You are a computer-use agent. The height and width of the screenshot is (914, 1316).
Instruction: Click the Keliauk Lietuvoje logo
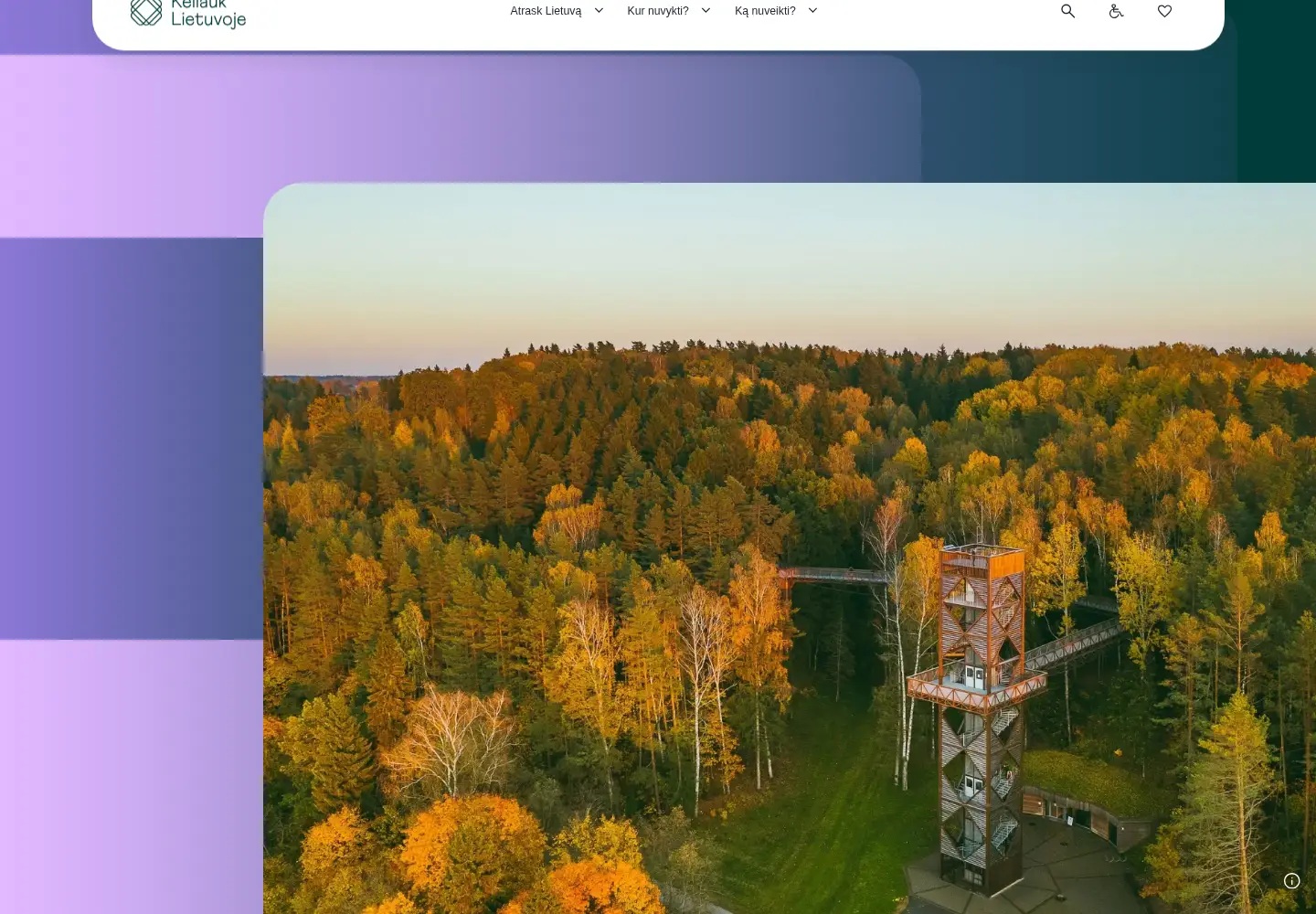(x=188, y=14)
